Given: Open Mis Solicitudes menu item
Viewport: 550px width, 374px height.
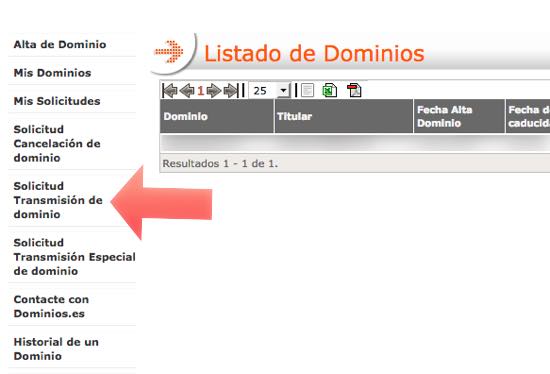Looking at the screenshot, I should pos(57,101).
